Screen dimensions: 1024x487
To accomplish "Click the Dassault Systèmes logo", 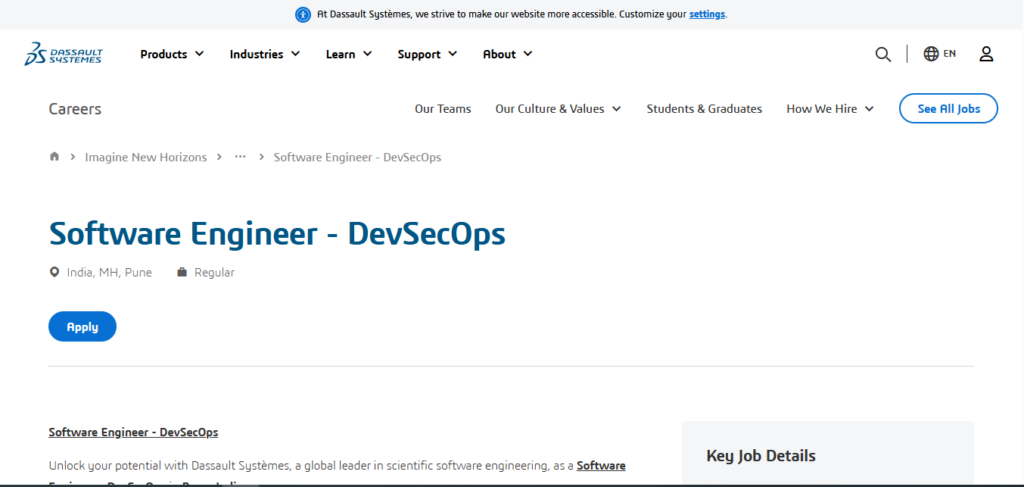I will [63, 54].
